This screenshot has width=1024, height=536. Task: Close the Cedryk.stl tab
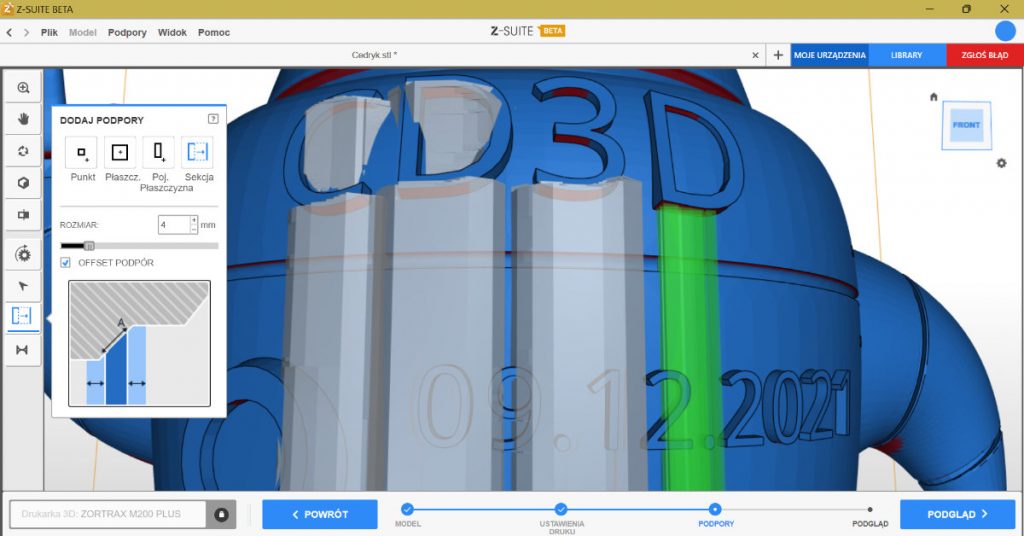point(756,55)
